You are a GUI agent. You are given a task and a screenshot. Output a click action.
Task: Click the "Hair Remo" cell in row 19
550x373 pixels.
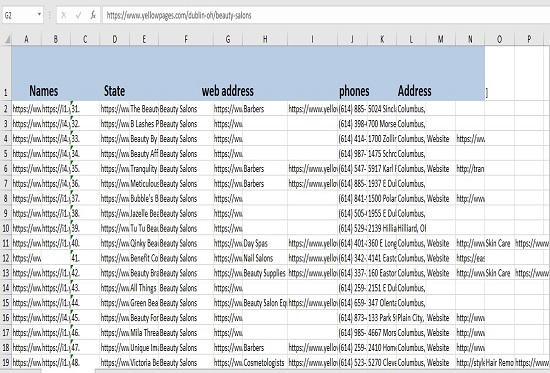coord(499,362)
